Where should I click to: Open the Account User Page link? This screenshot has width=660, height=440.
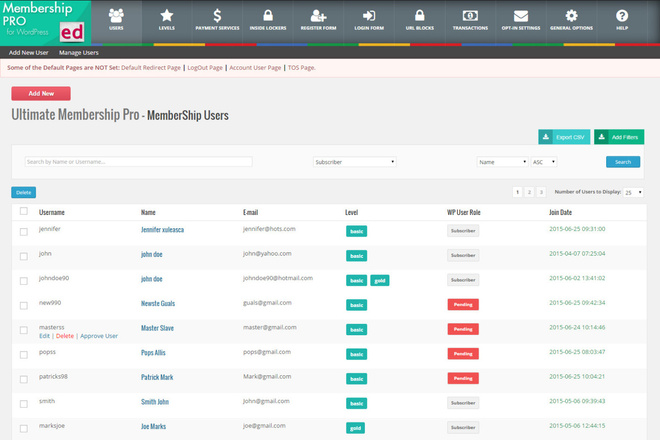click(x=255, y=67)
